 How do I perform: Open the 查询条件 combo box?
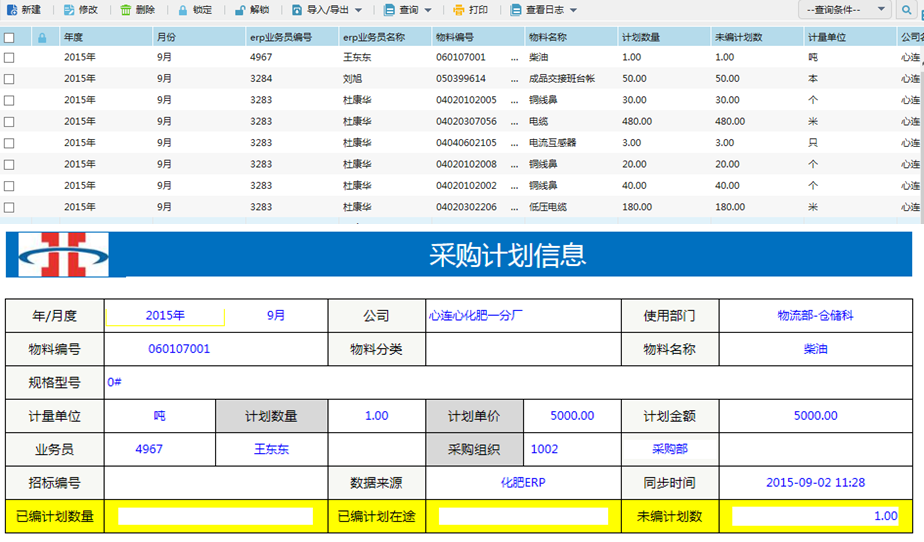(x=845, y=10)
